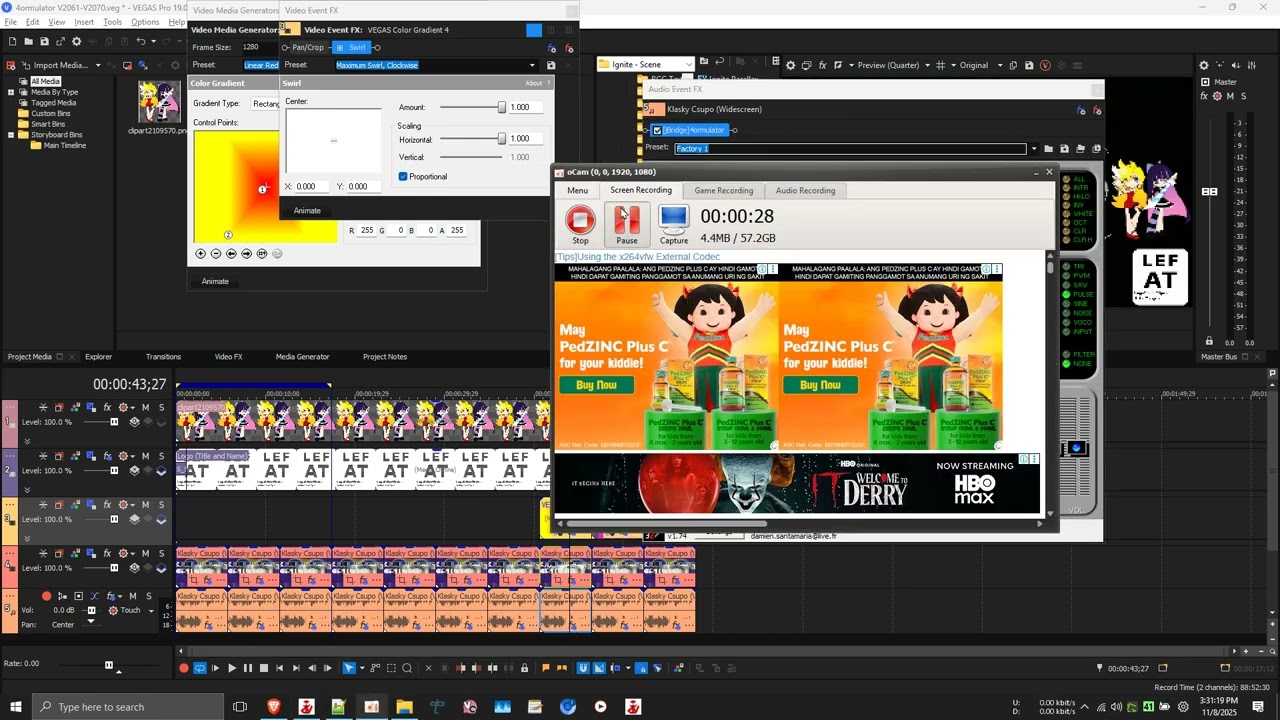1280x720 pixels.
Task: Click the preview overlay grid icon
Action: click(x=940, y=65)
